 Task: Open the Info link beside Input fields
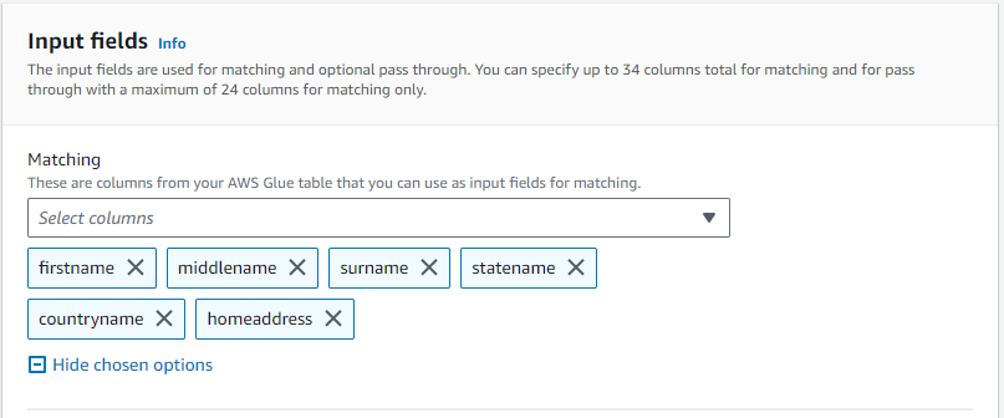pyautogui.click(x=172, y=43)
